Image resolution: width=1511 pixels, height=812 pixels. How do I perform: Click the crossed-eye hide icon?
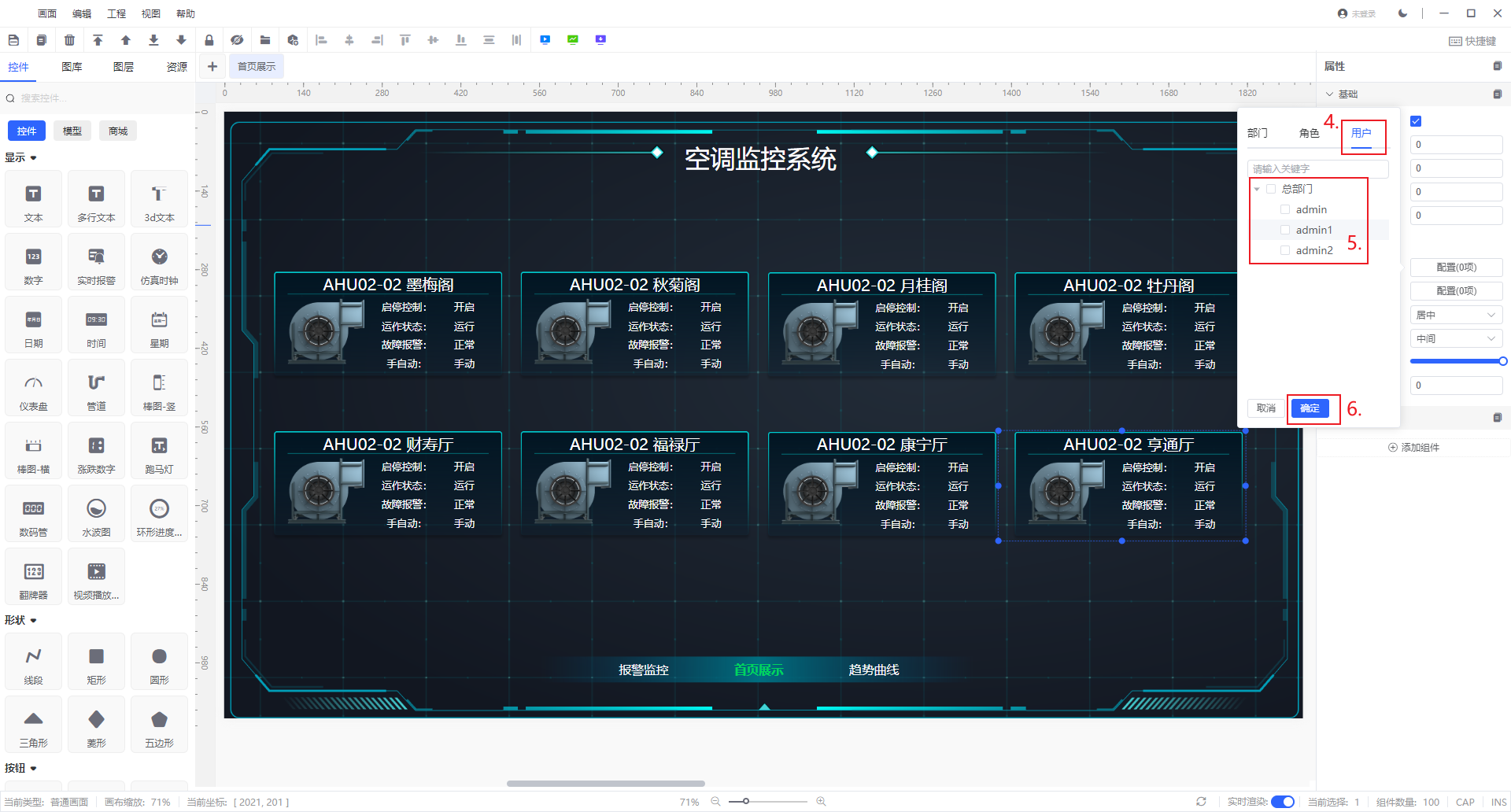[237, 40]
